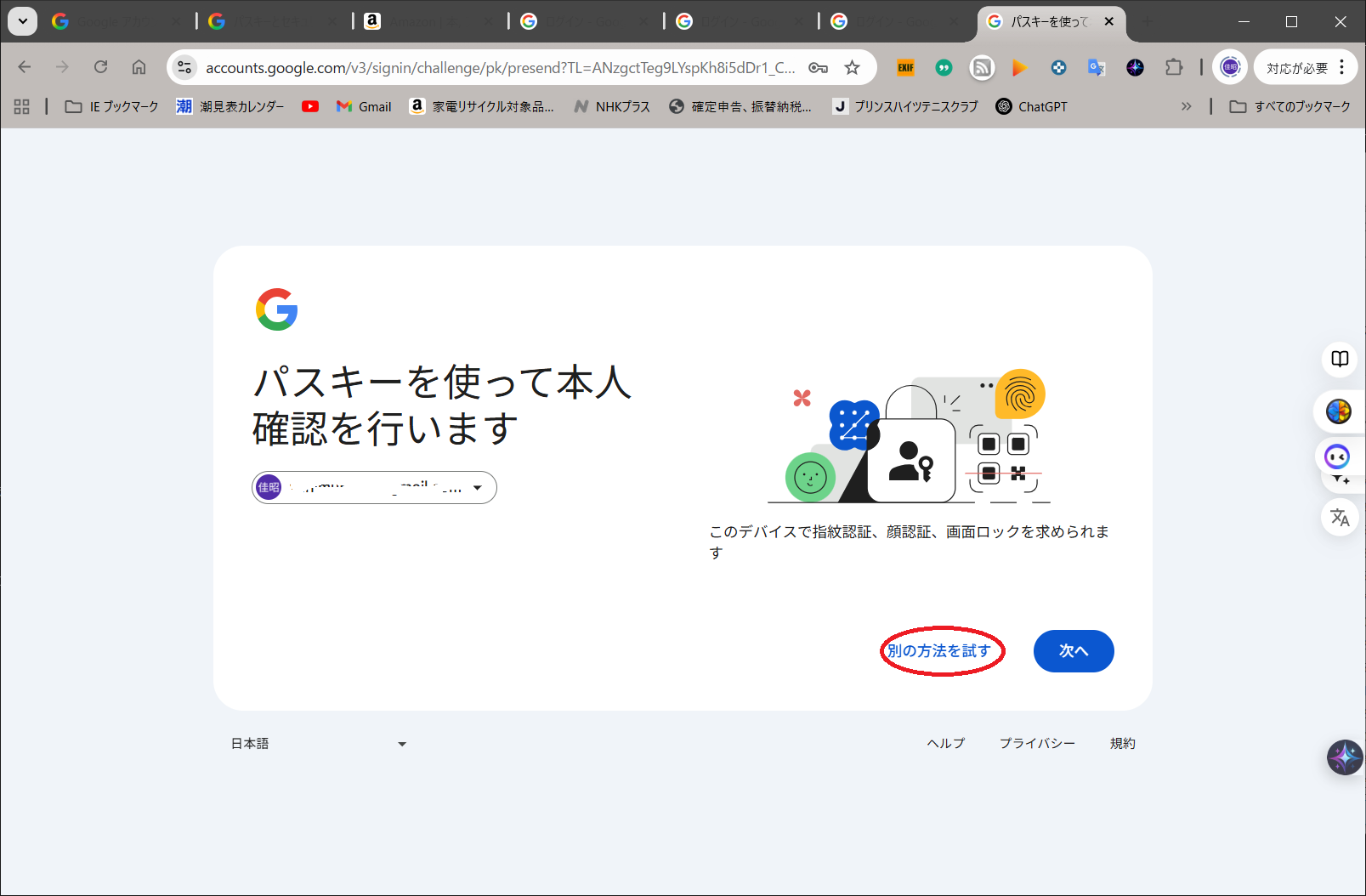Image resolution: width=1366 pixels, height=896 pixels.
Task: Open the ChatGPT bookmark
Action: pos(1031,106)
